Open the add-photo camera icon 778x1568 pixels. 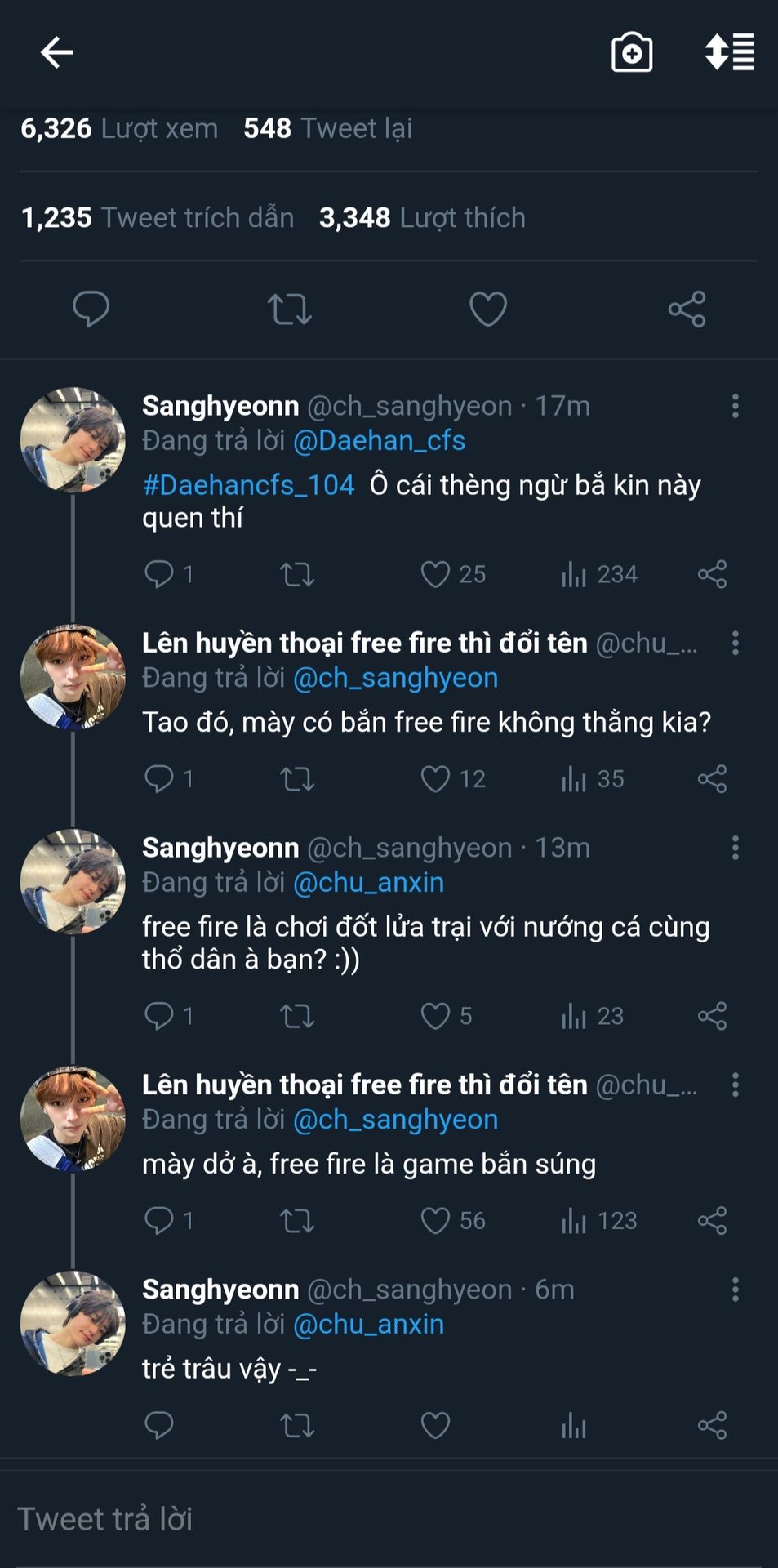point(632,53)
